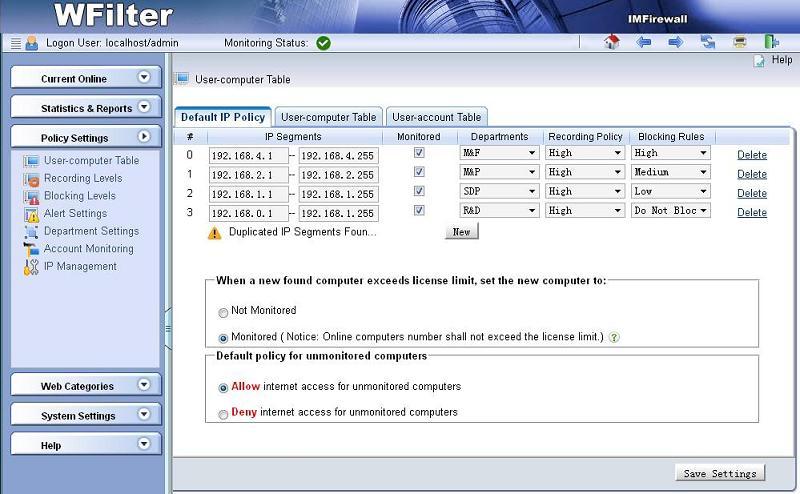Click the question mark hint icon after license notice
The image size is (800, 494).
pyautogui.click(x=614, y=337)
